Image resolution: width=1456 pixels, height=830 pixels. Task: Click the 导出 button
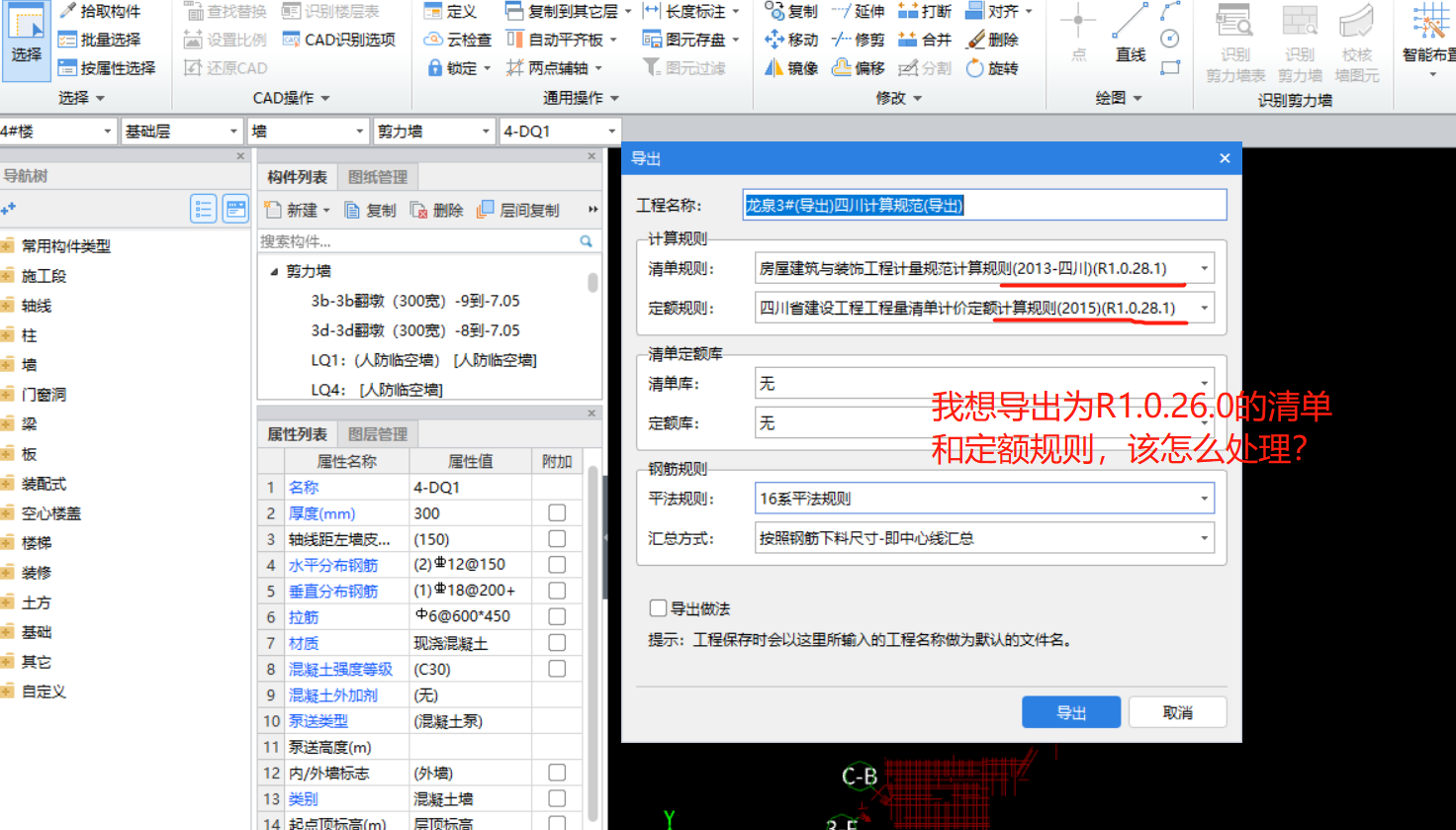[x=1071, y=712]
